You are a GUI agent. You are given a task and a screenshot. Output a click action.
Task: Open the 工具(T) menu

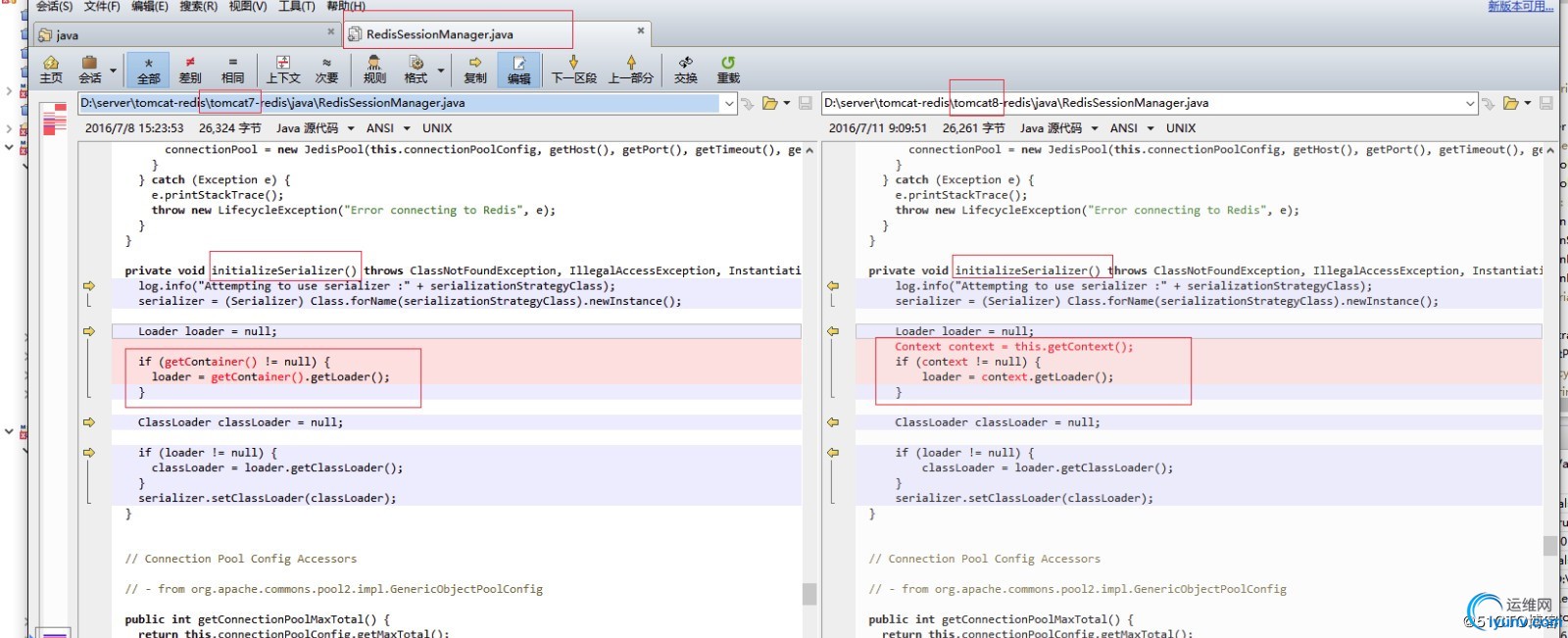coord(297,6)
